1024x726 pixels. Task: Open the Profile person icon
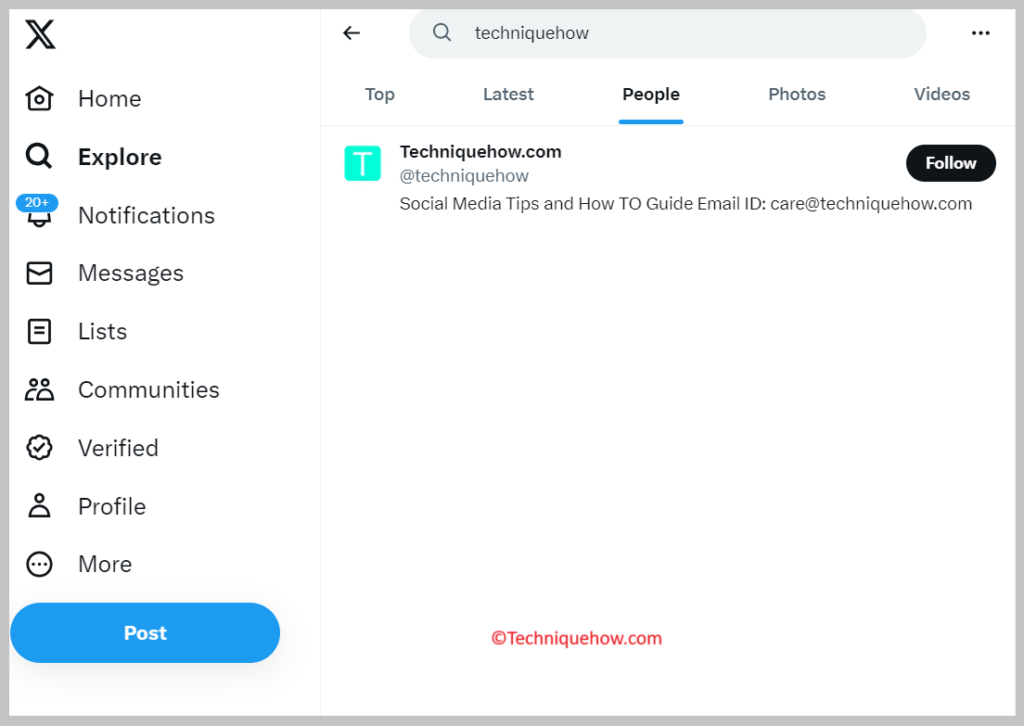(39, 506)
